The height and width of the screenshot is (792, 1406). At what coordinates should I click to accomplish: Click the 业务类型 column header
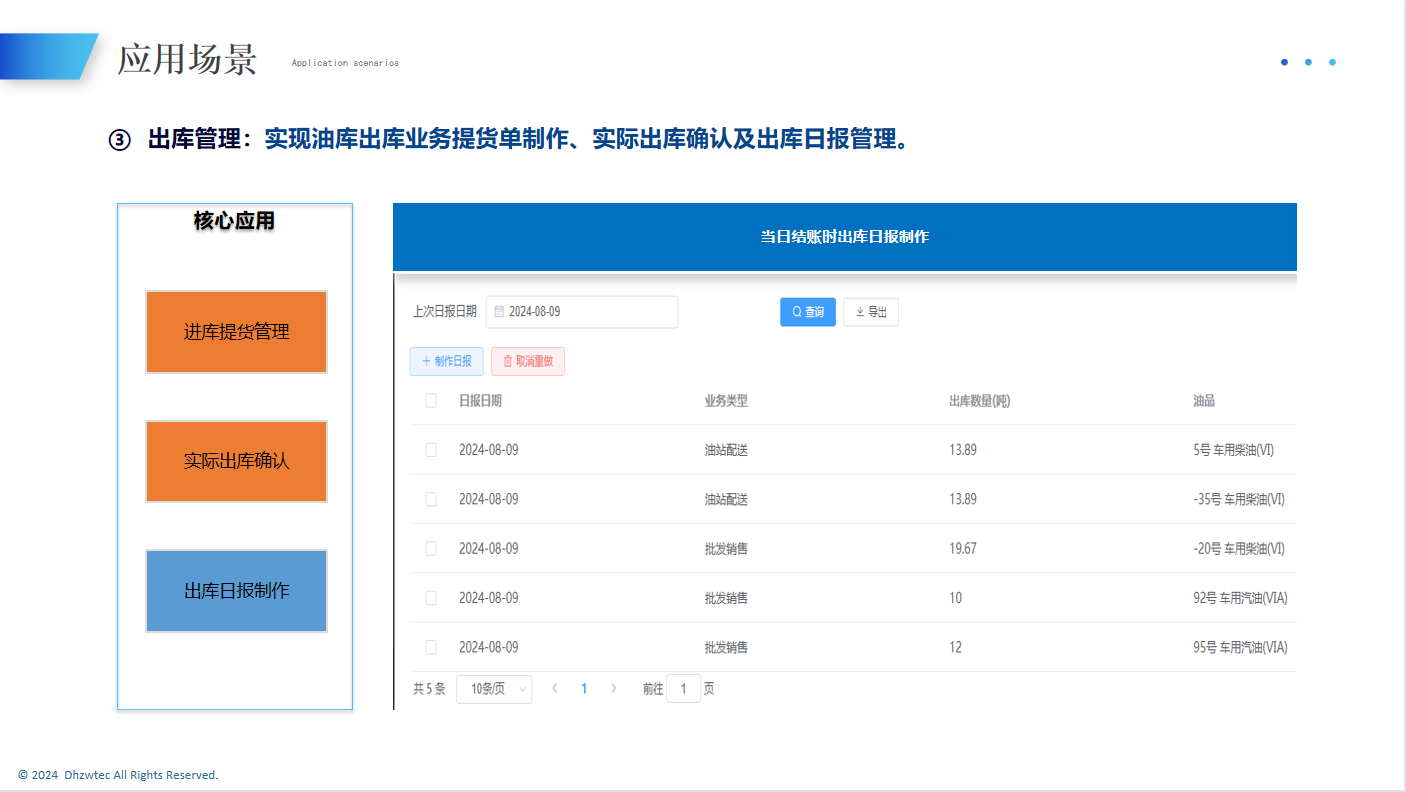pyautogui.click(x=726, y=401)
